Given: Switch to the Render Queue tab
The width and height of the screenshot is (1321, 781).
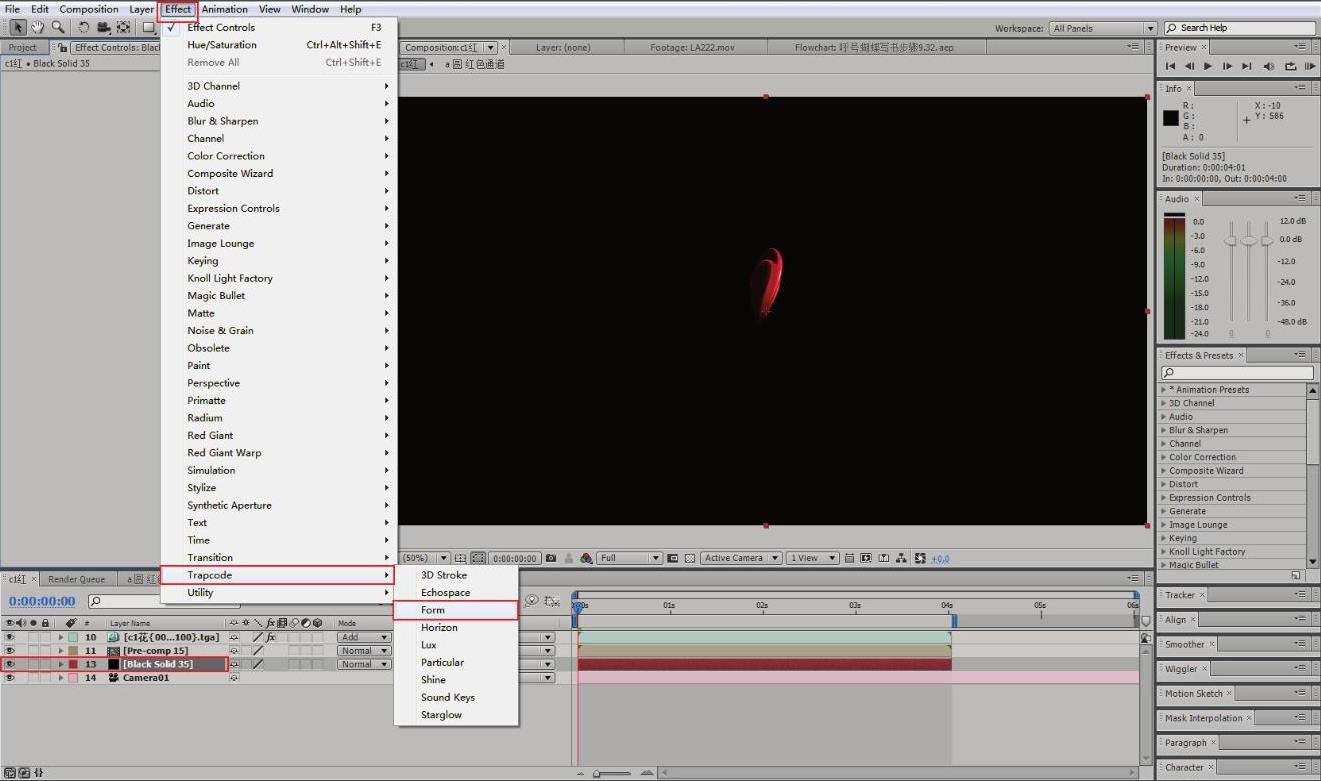Looking at the screenshot, I should tap(76, 579).
